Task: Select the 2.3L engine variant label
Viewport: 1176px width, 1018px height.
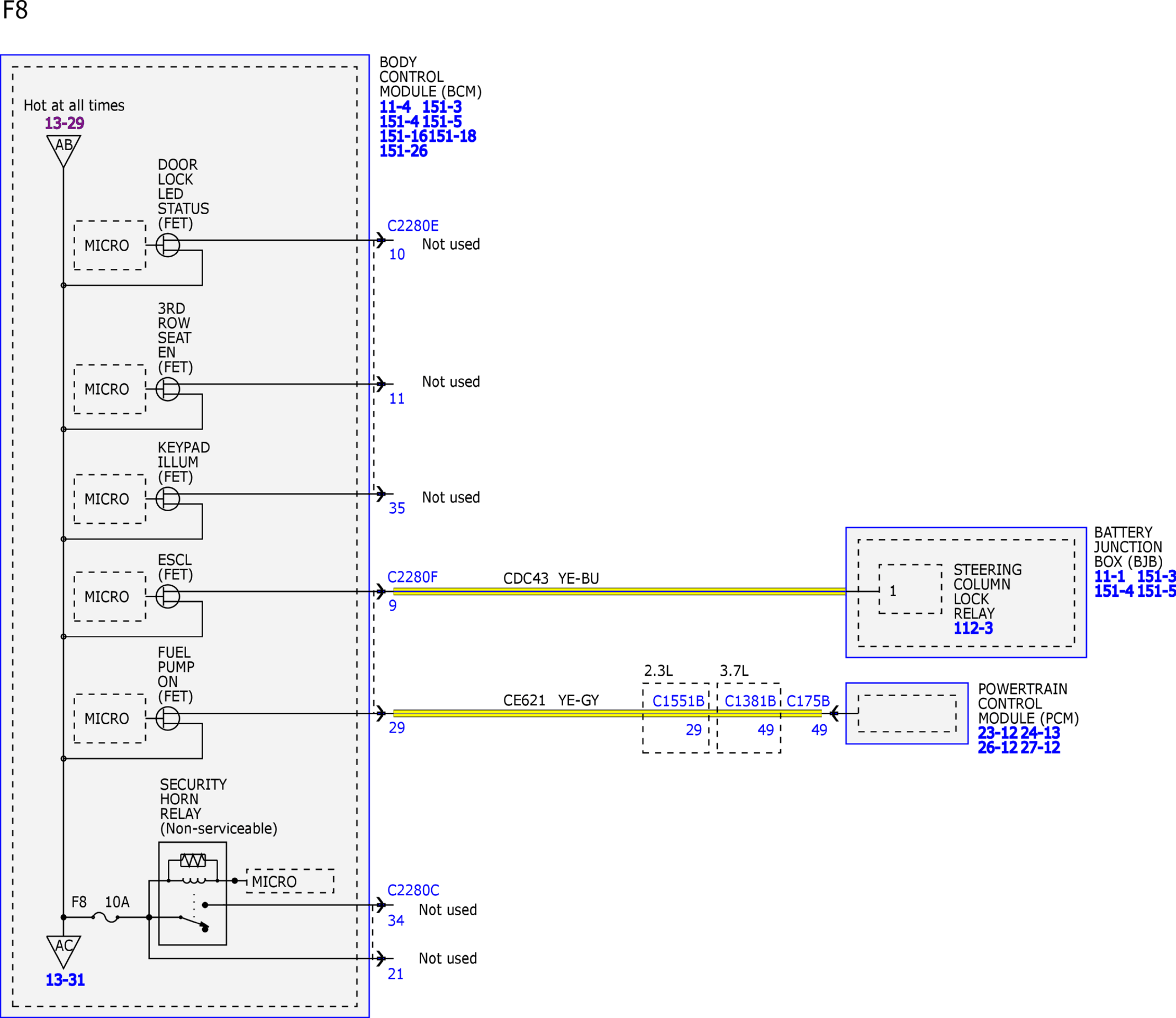Action: tap(659, 671)
